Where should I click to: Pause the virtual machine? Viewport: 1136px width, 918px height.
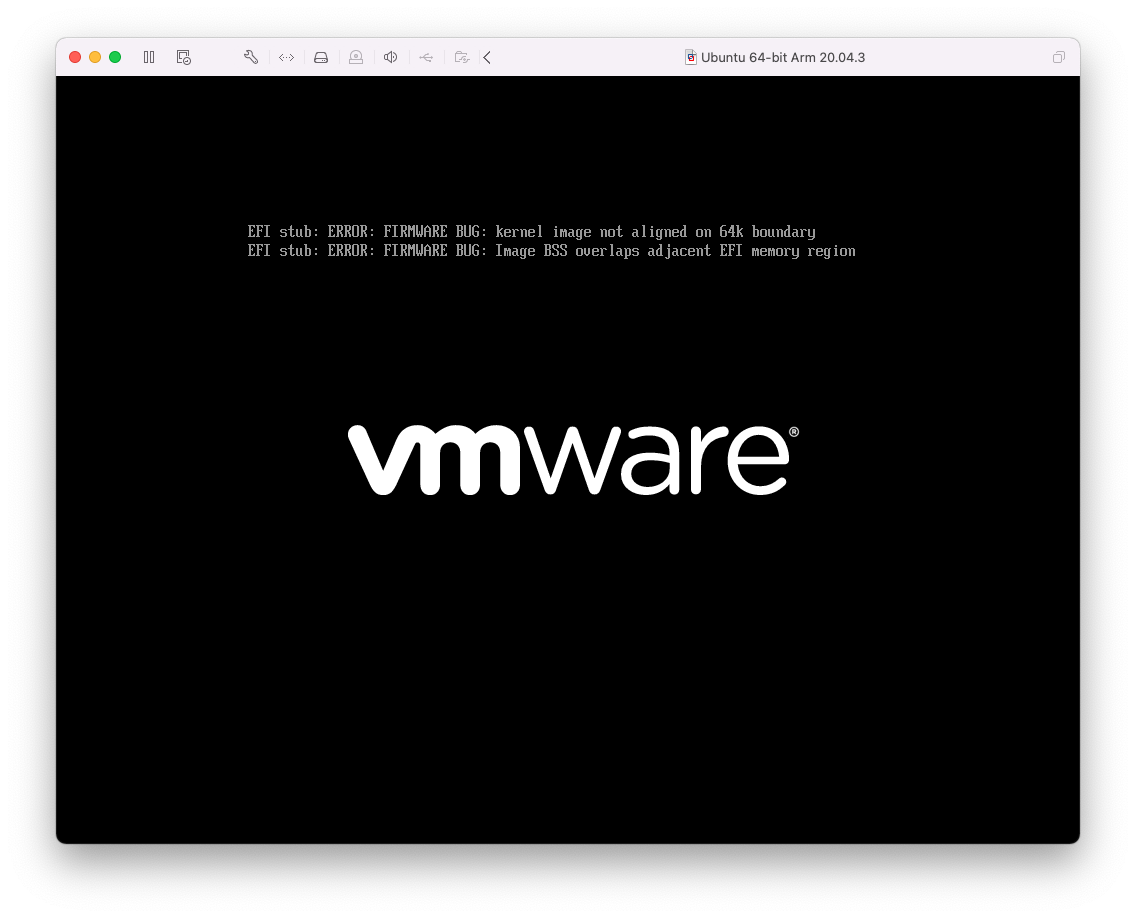click(149, 57)
